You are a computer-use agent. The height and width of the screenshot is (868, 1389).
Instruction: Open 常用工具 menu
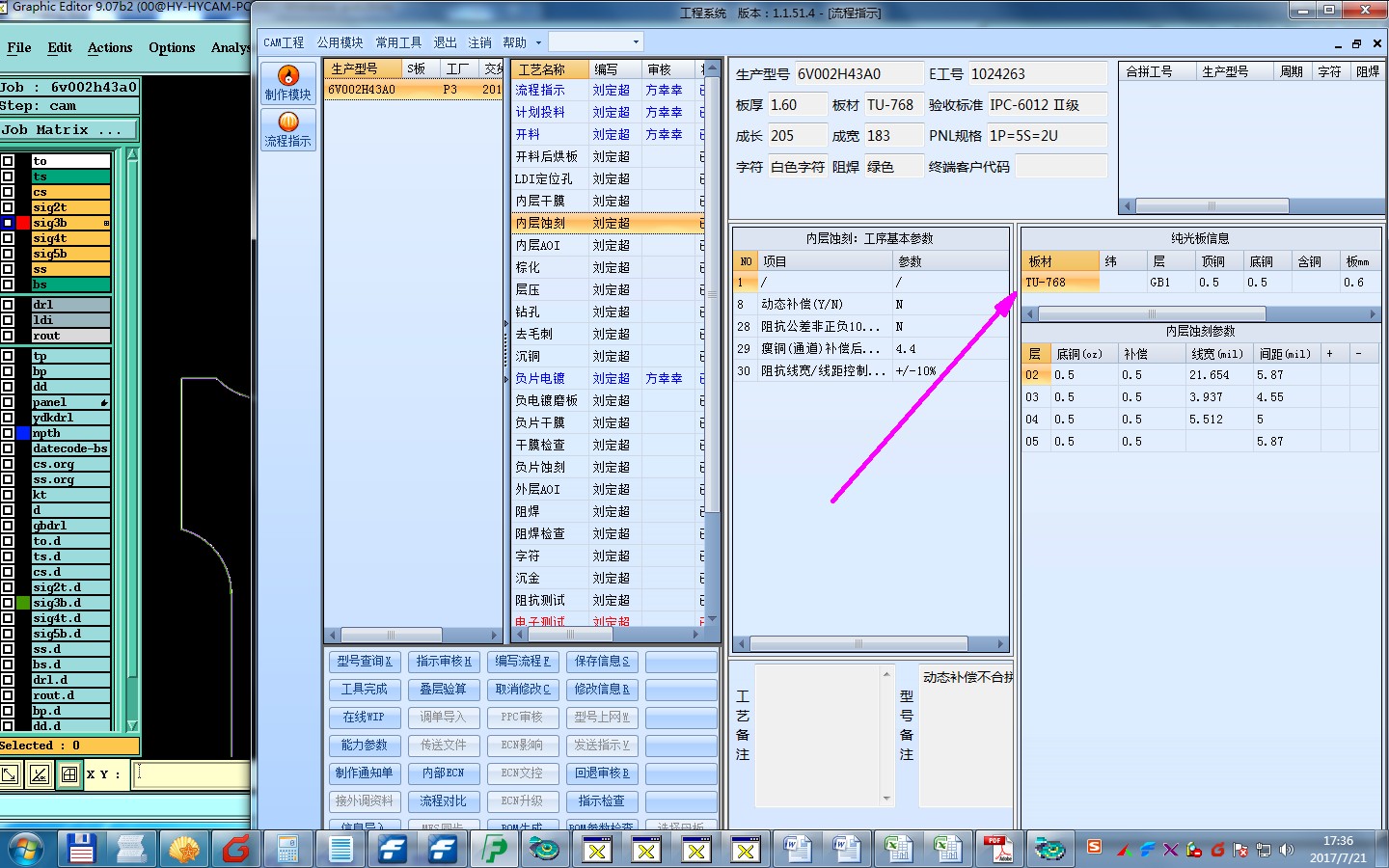[x=398, y=42]
